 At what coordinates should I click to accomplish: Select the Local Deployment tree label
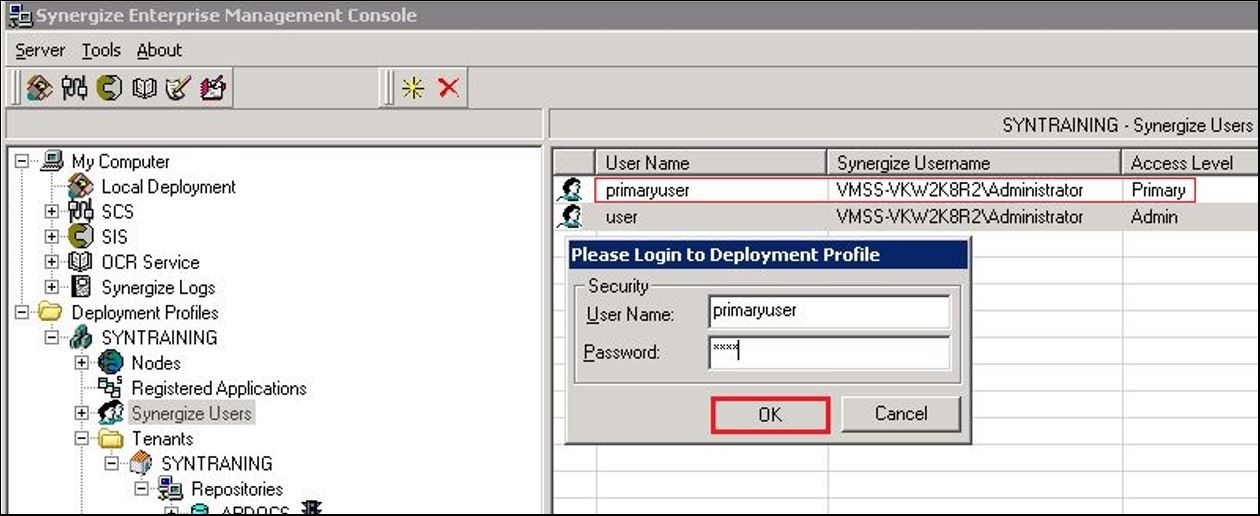(x=168, y=186)
